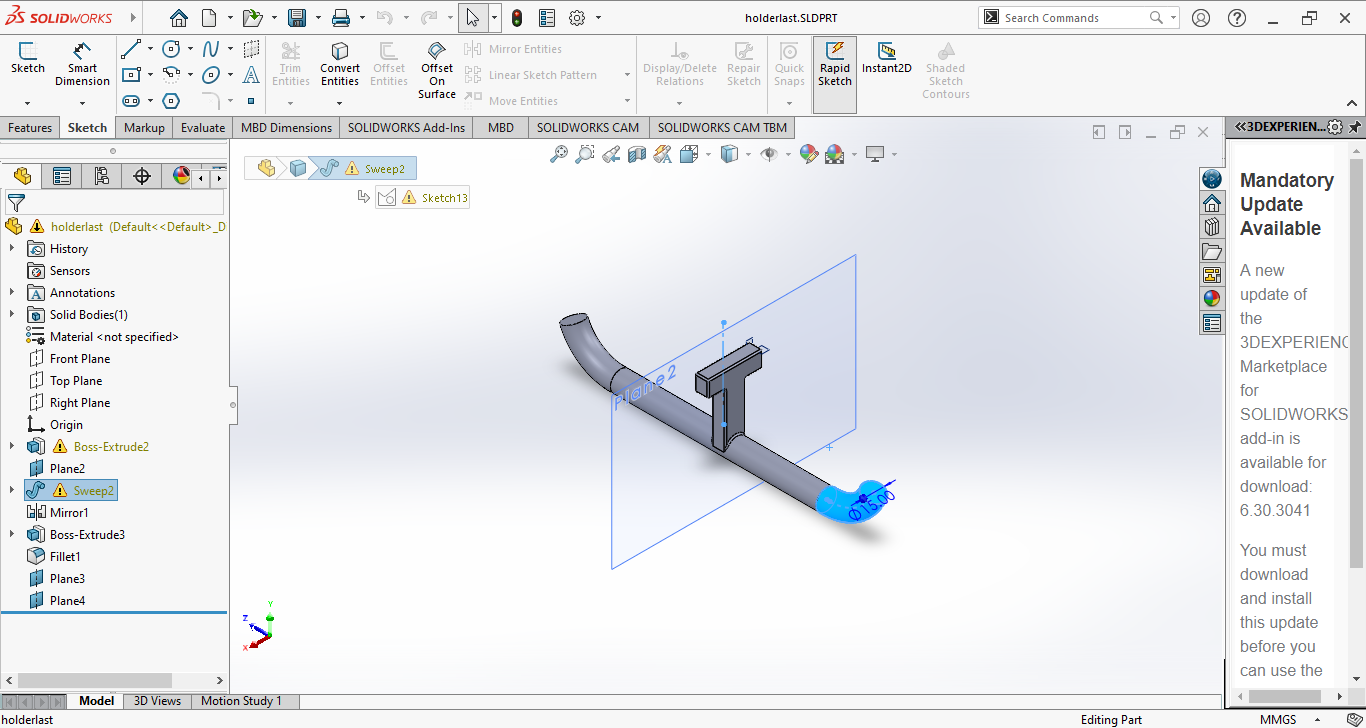
Task: Toggle the Hide/Show Items eye icon
Action: click(768, 154)
